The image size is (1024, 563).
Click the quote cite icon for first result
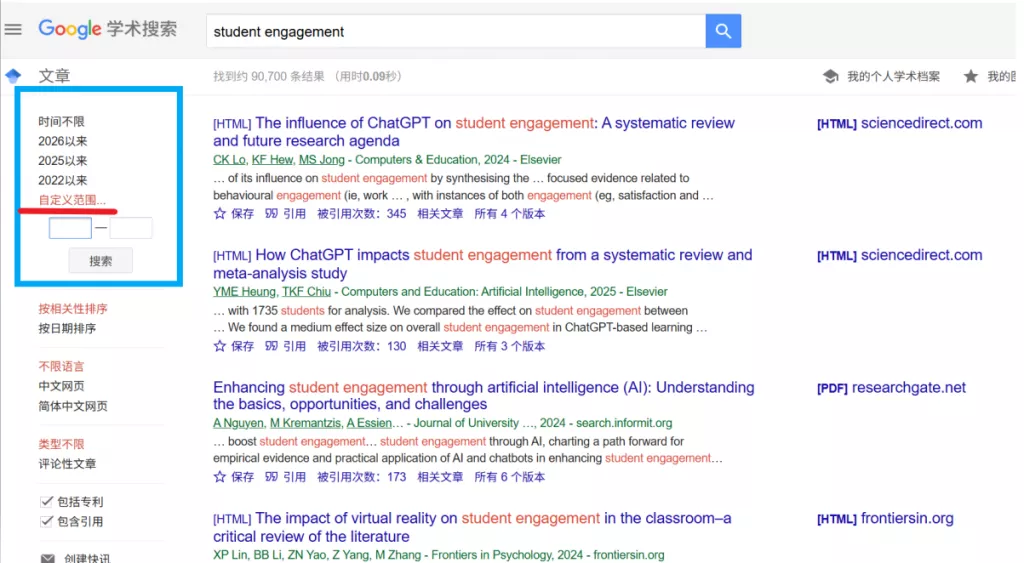click(271, 213)
